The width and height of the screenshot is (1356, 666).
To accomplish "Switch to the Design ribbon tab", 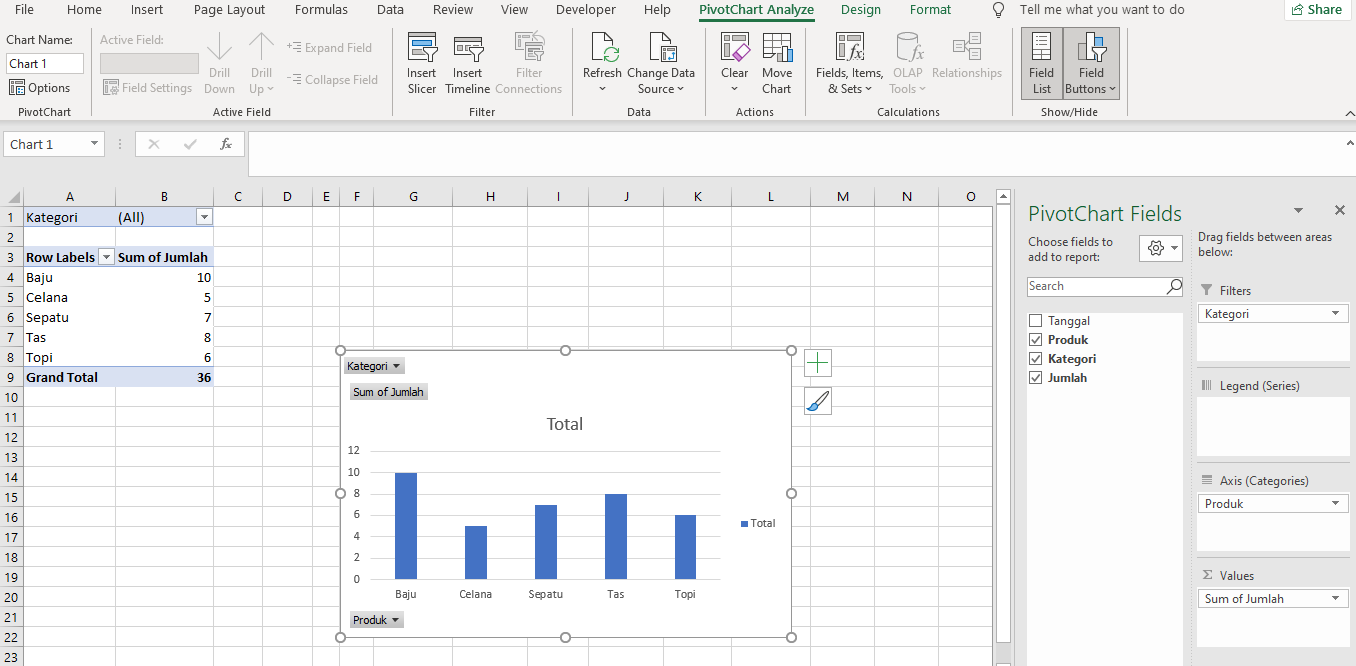I will pos(861,9).
